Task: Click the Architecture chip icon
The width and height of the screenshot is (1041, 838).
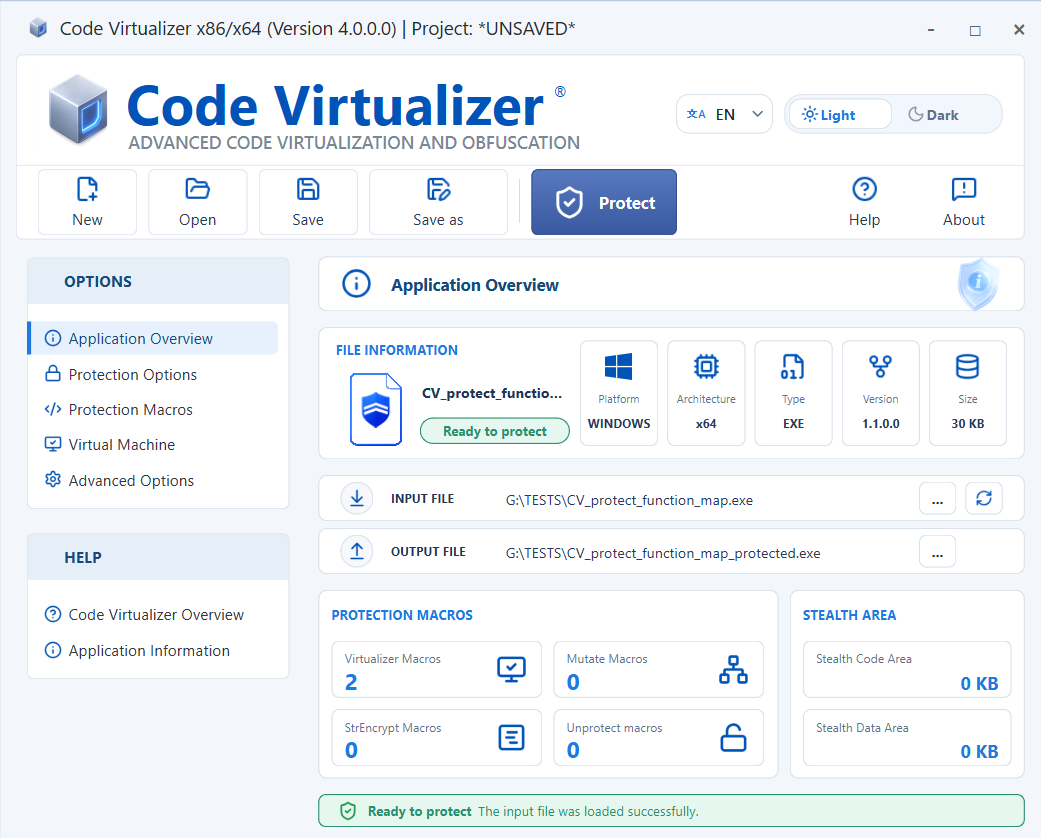Action: point(706,366)
